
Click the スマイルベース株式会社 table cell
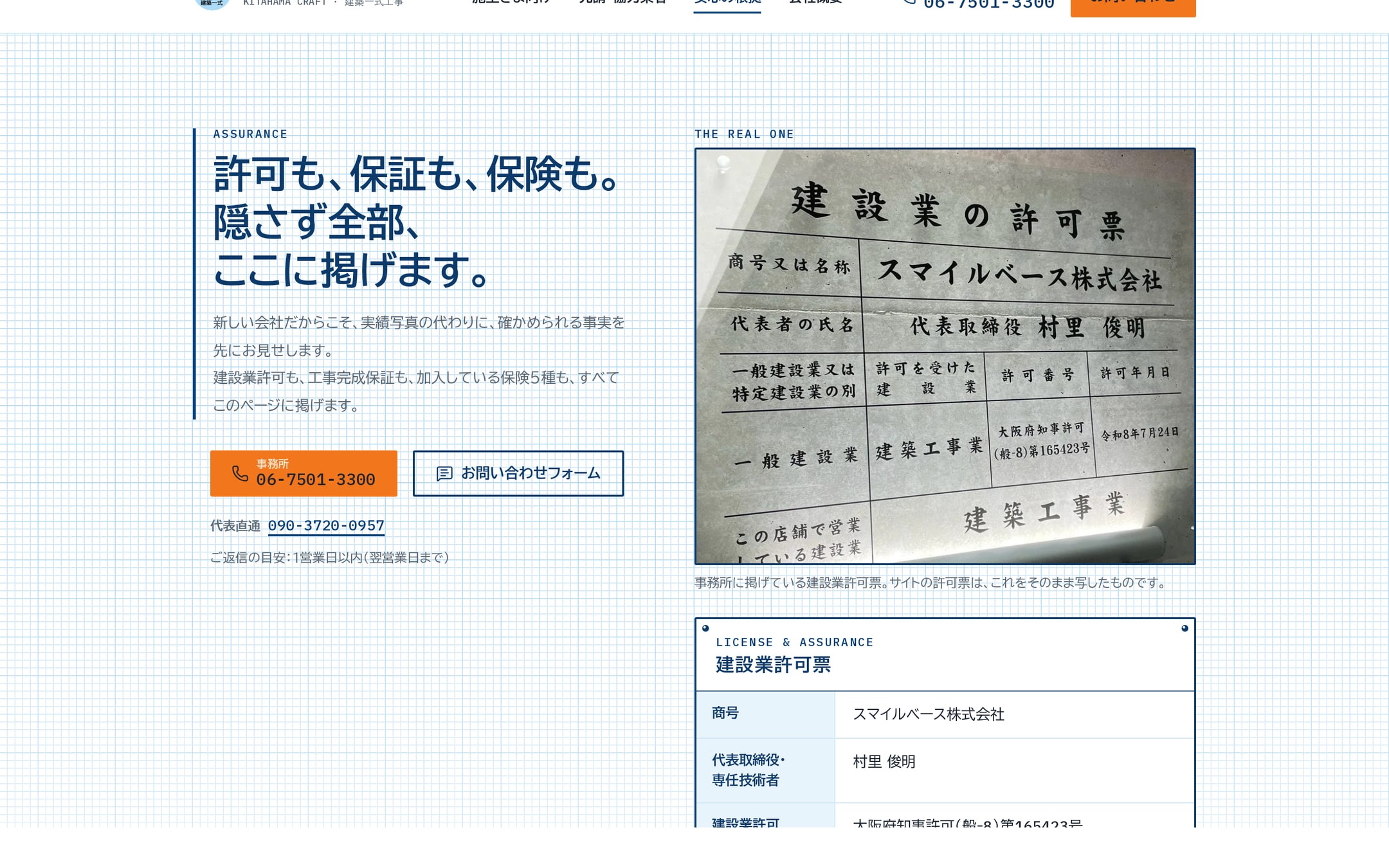point(1015,714)
